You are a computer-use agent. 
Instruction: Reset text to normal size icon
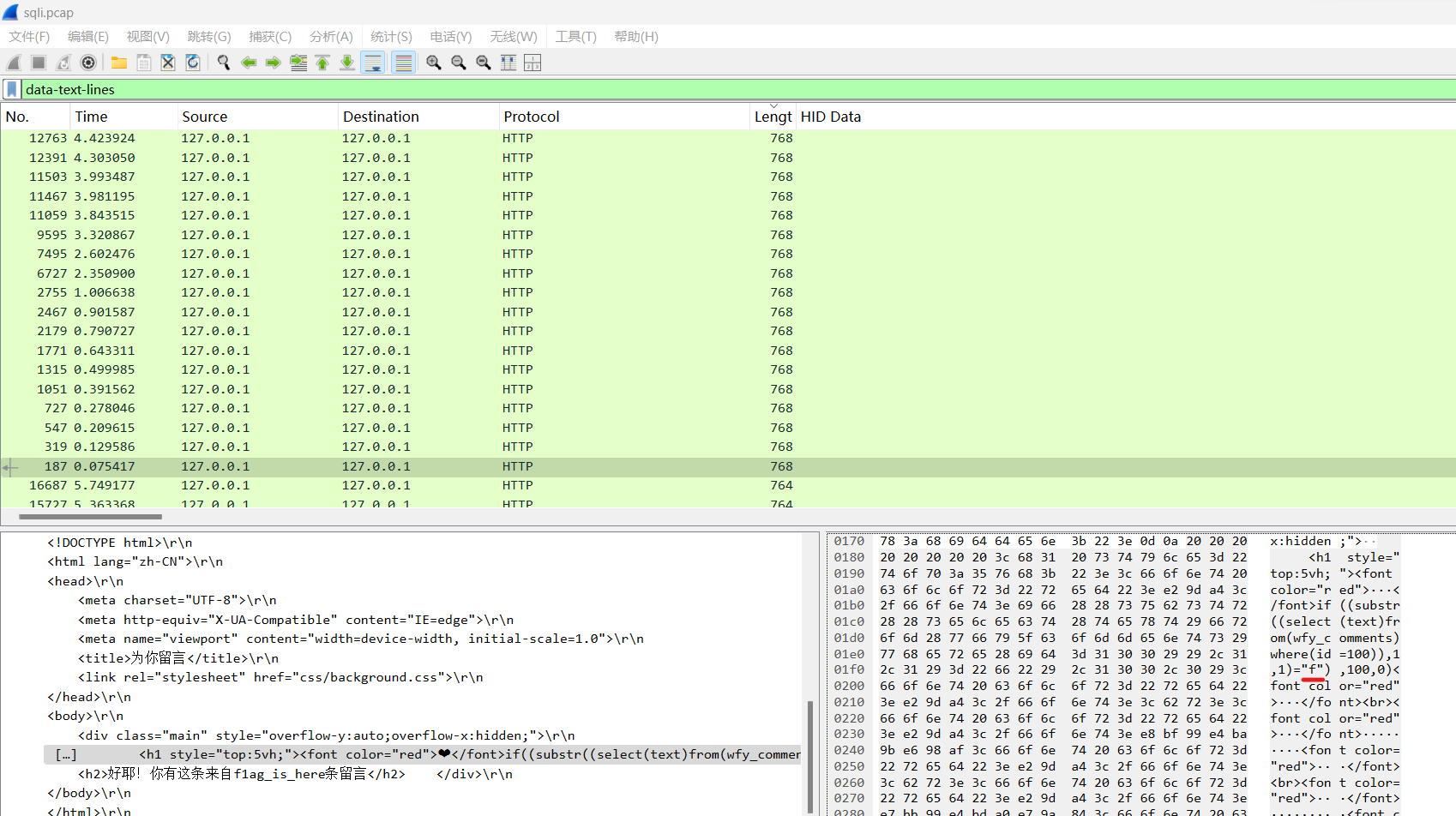coord(484,63)
